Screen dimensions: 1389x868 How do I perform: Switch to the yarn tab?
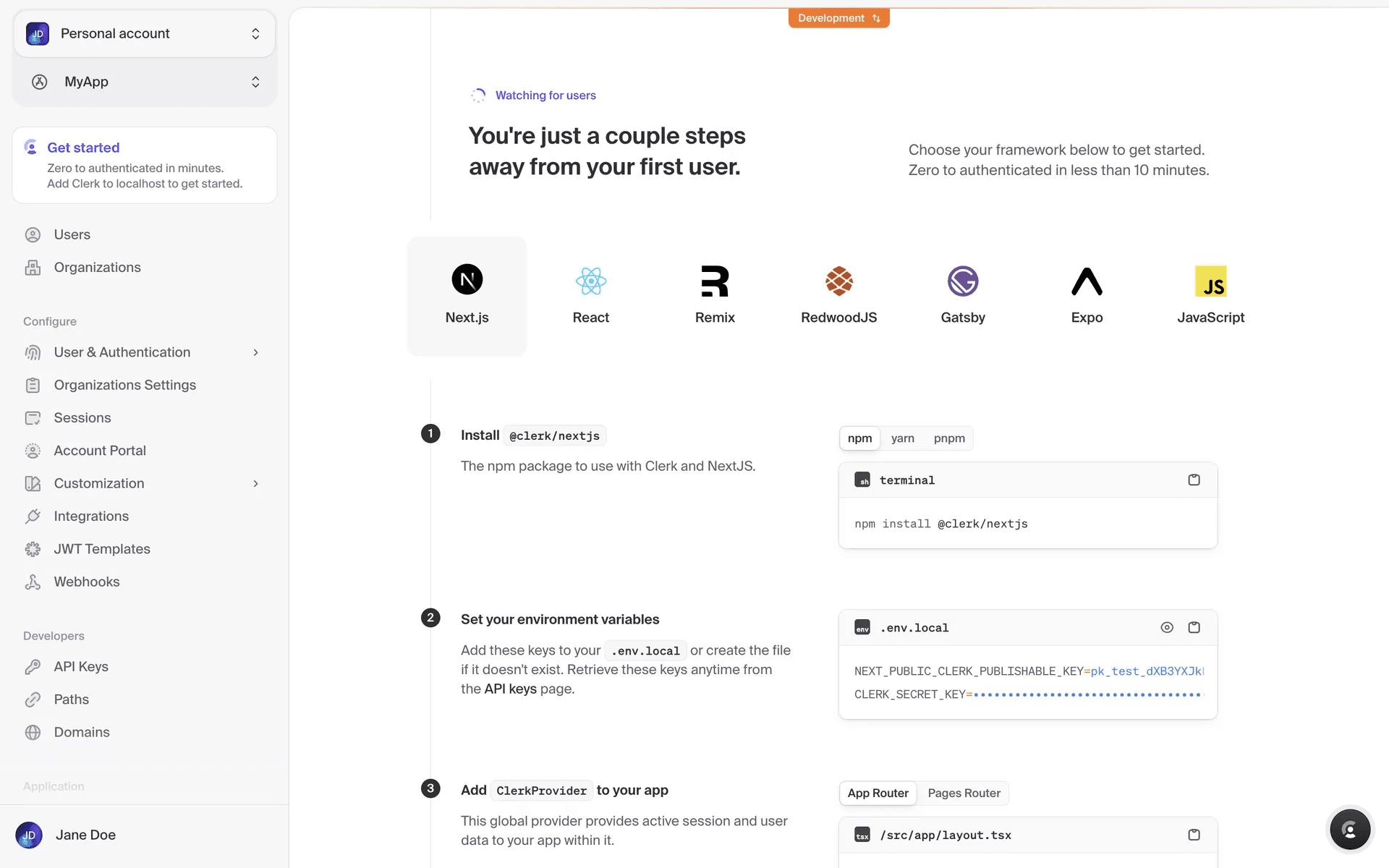point(902,438)
